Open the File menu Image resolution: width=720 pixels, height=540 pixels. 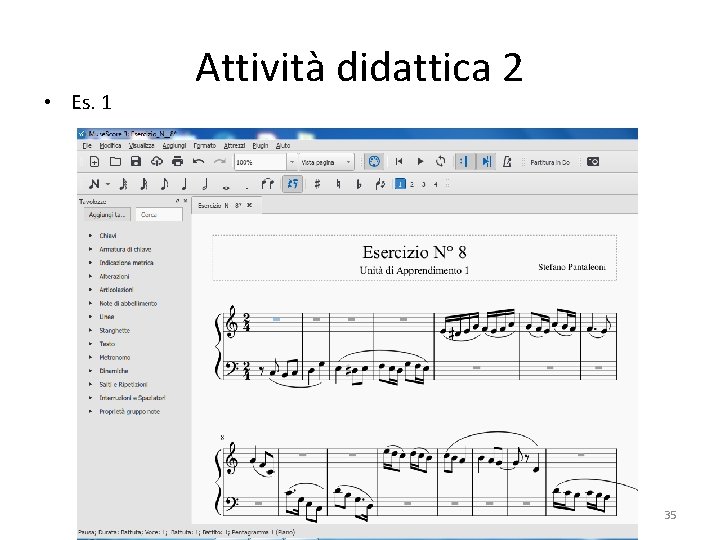(87, 146)
